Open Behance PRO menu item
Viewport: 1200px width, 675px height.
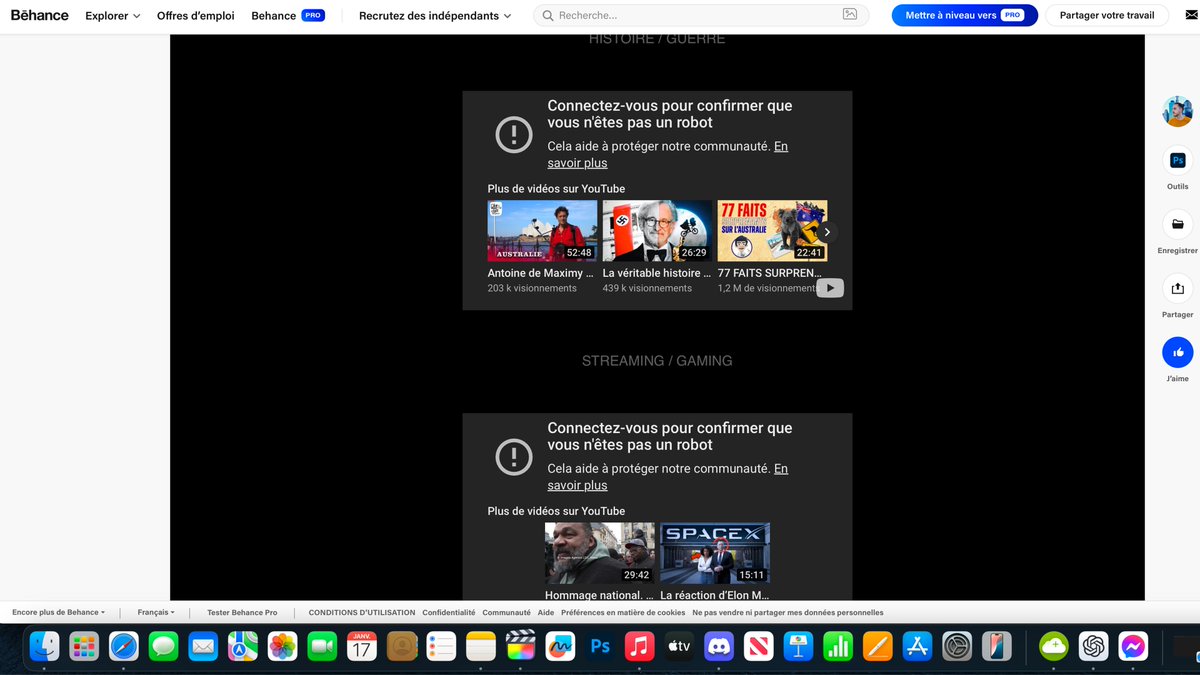pos(288,16)
